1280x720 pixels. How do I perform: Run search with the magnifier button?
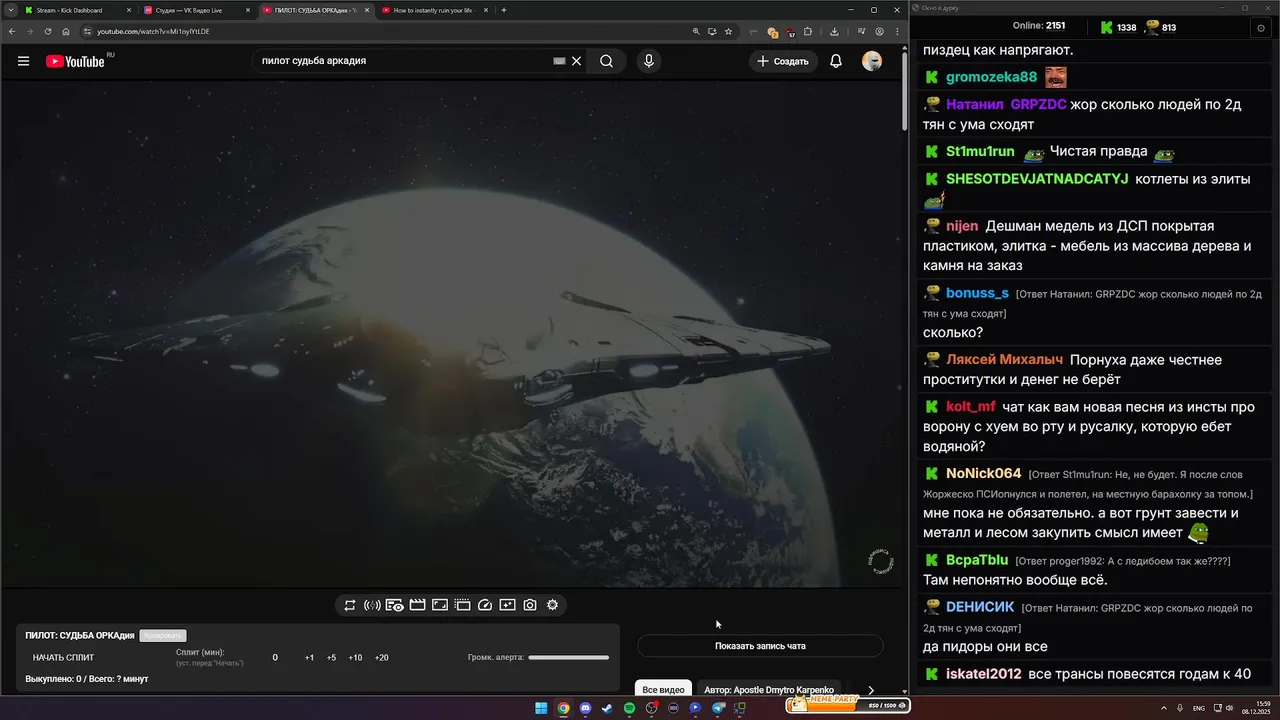click(606, 61)
